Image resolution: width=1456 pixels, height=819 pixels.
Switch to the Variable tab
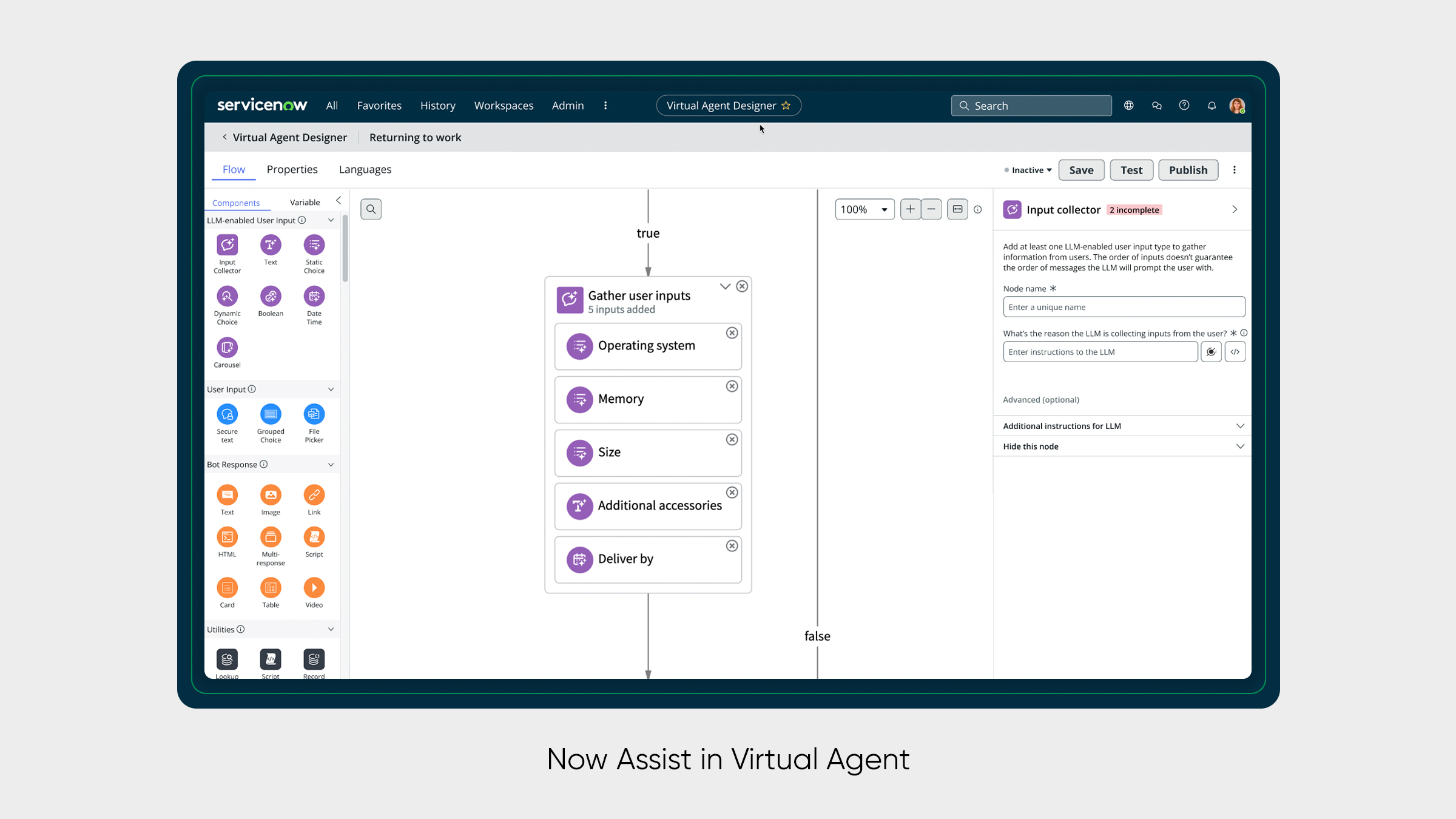(x=305, y=202)
